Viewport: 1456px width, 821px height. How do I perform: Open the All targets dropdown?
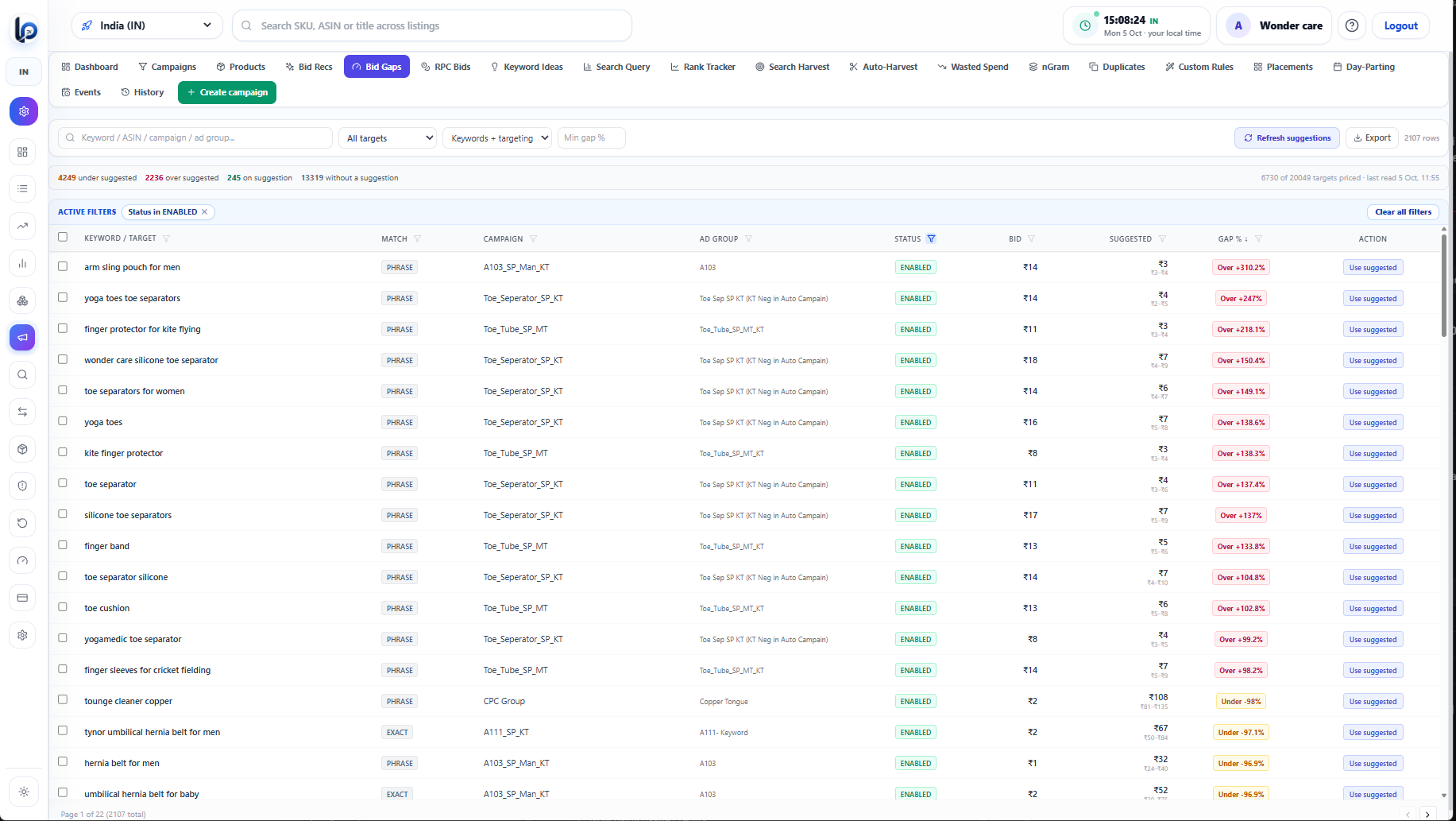(x=388, y=138)
